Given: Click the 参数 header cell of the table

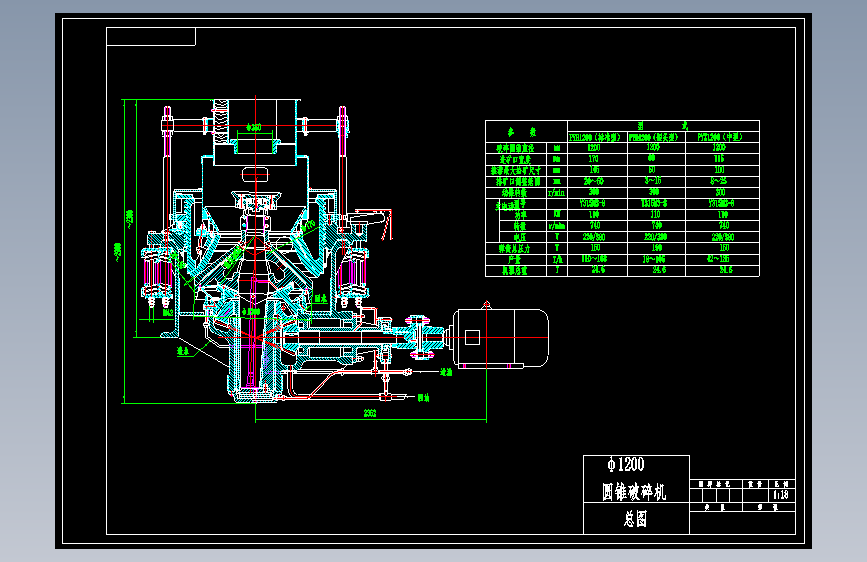Looking at the screenshot, I should [x=526, y=132].
